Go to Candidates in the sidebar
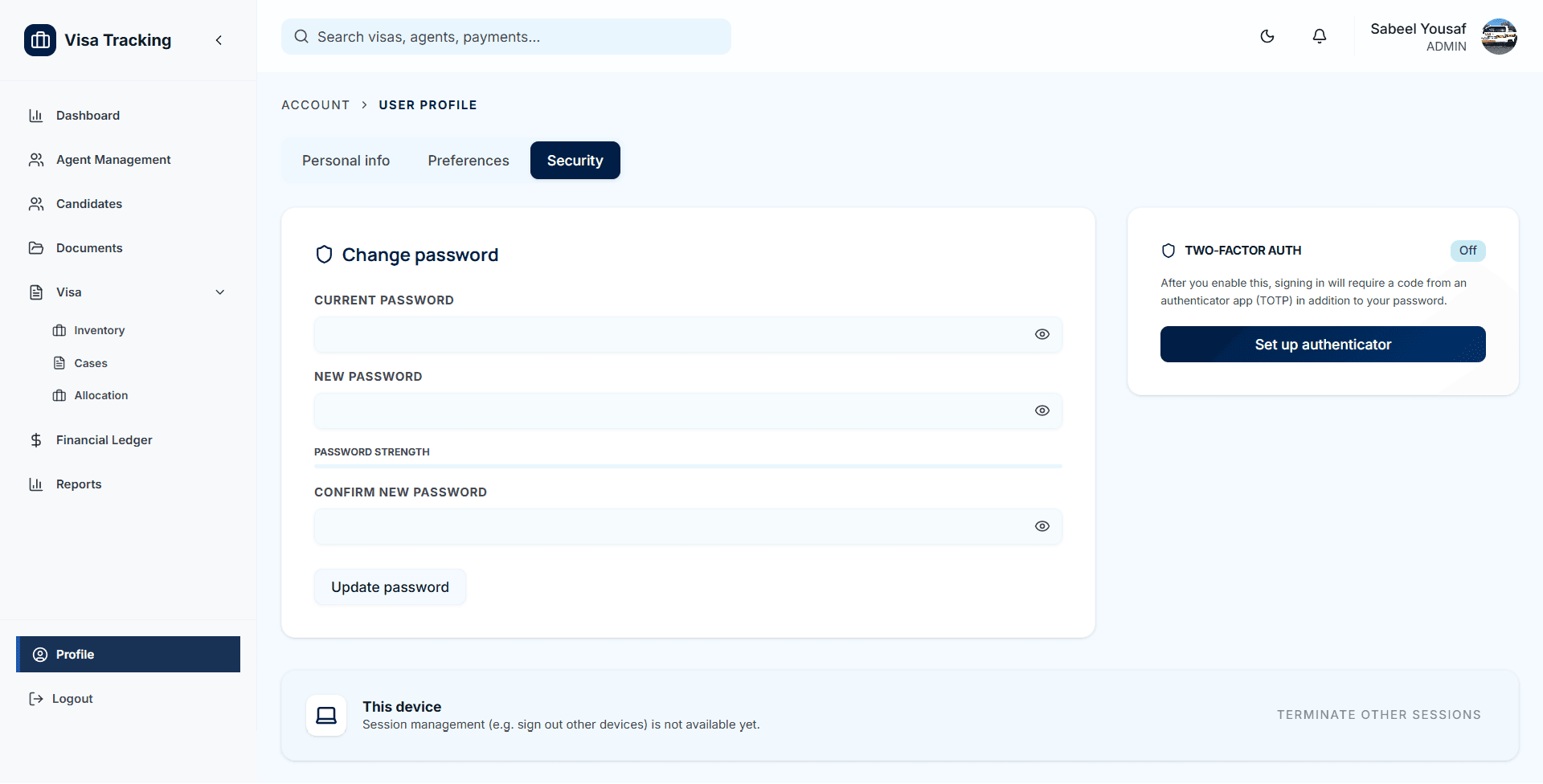The image size is (1543, 784). click(x=129, y=204)
